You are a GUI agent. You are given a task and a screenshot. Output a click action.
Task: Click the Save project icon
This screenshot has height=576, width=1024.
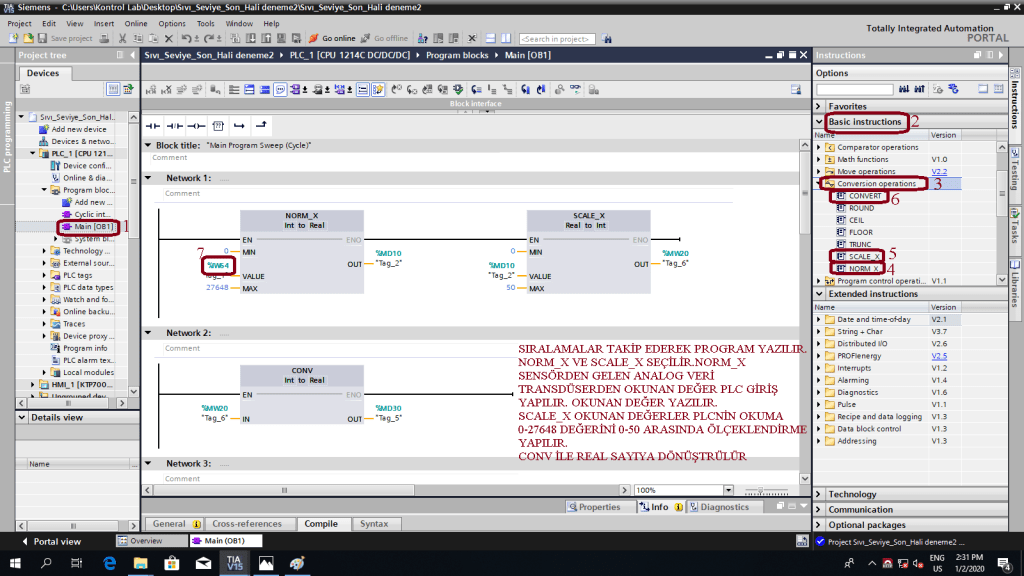pyautogui.click(x=41, y=38)
